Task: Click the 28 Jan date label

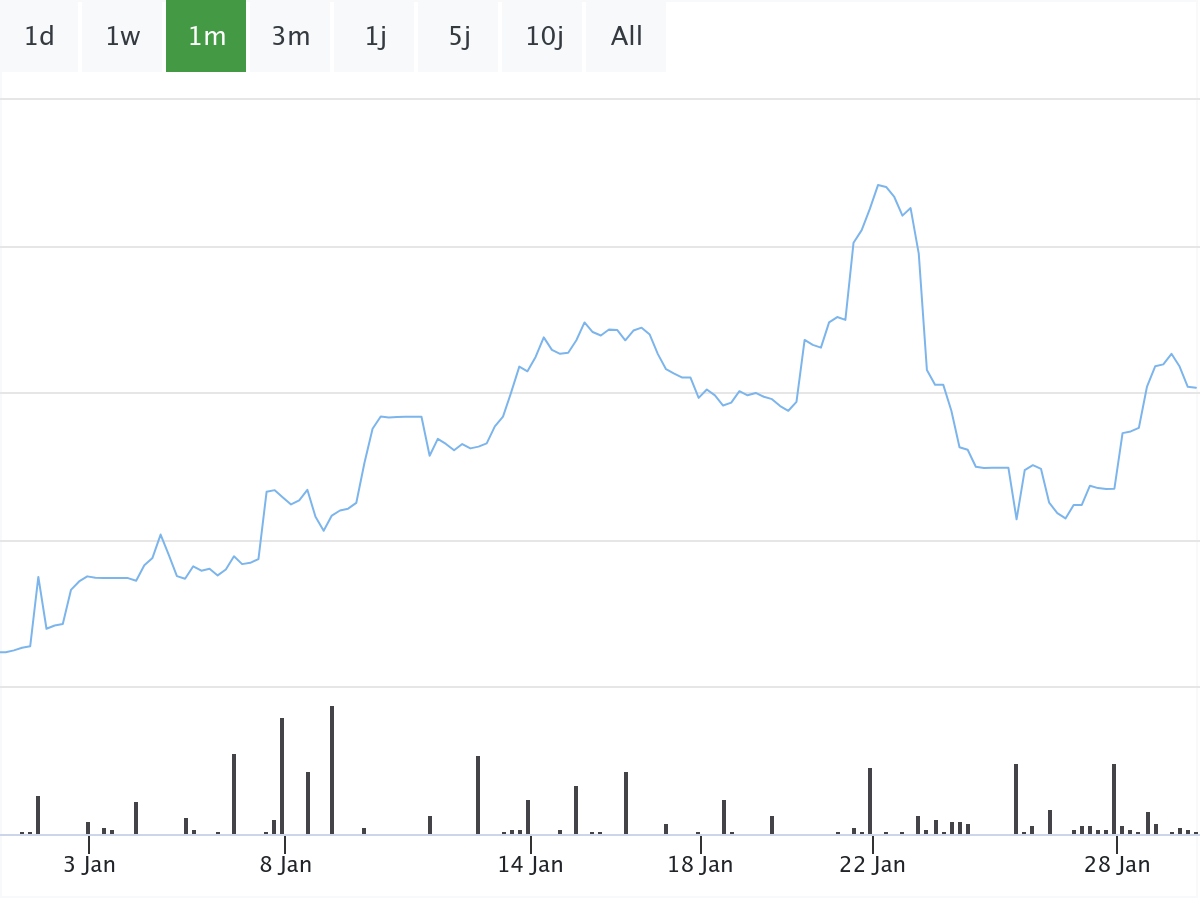Action: [x=1117, y=865]
